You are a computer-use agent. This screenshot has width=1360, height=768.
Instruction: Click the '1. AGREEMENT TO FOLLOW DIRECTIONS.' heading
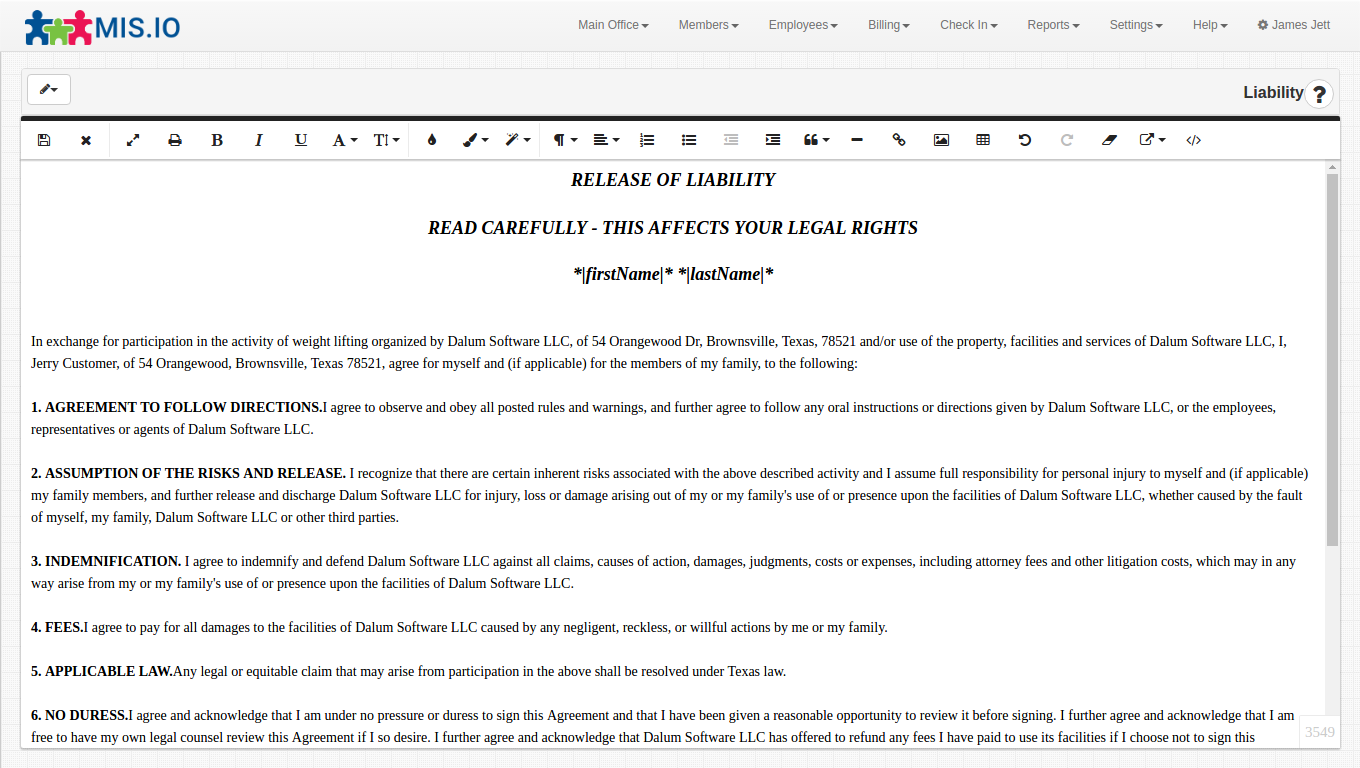tap(176, 408)
